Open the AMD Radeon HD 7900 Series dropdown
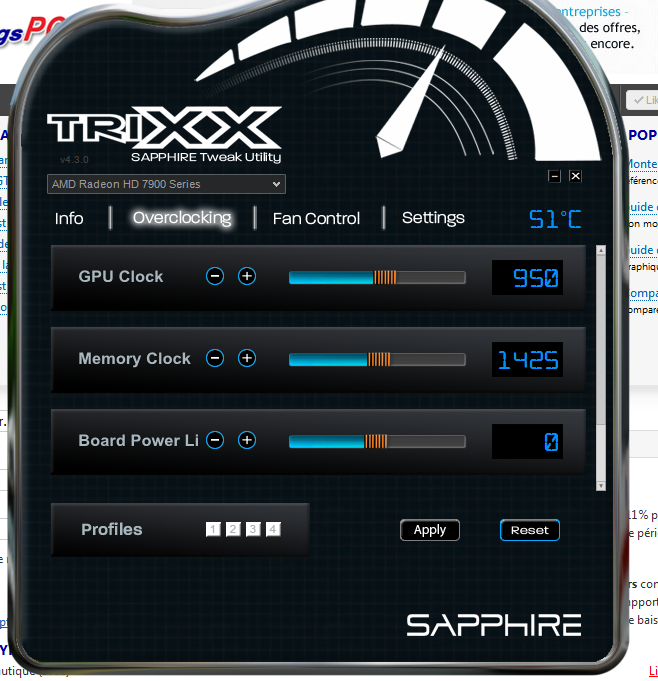The image size is (658, 681). click(166, 184)
